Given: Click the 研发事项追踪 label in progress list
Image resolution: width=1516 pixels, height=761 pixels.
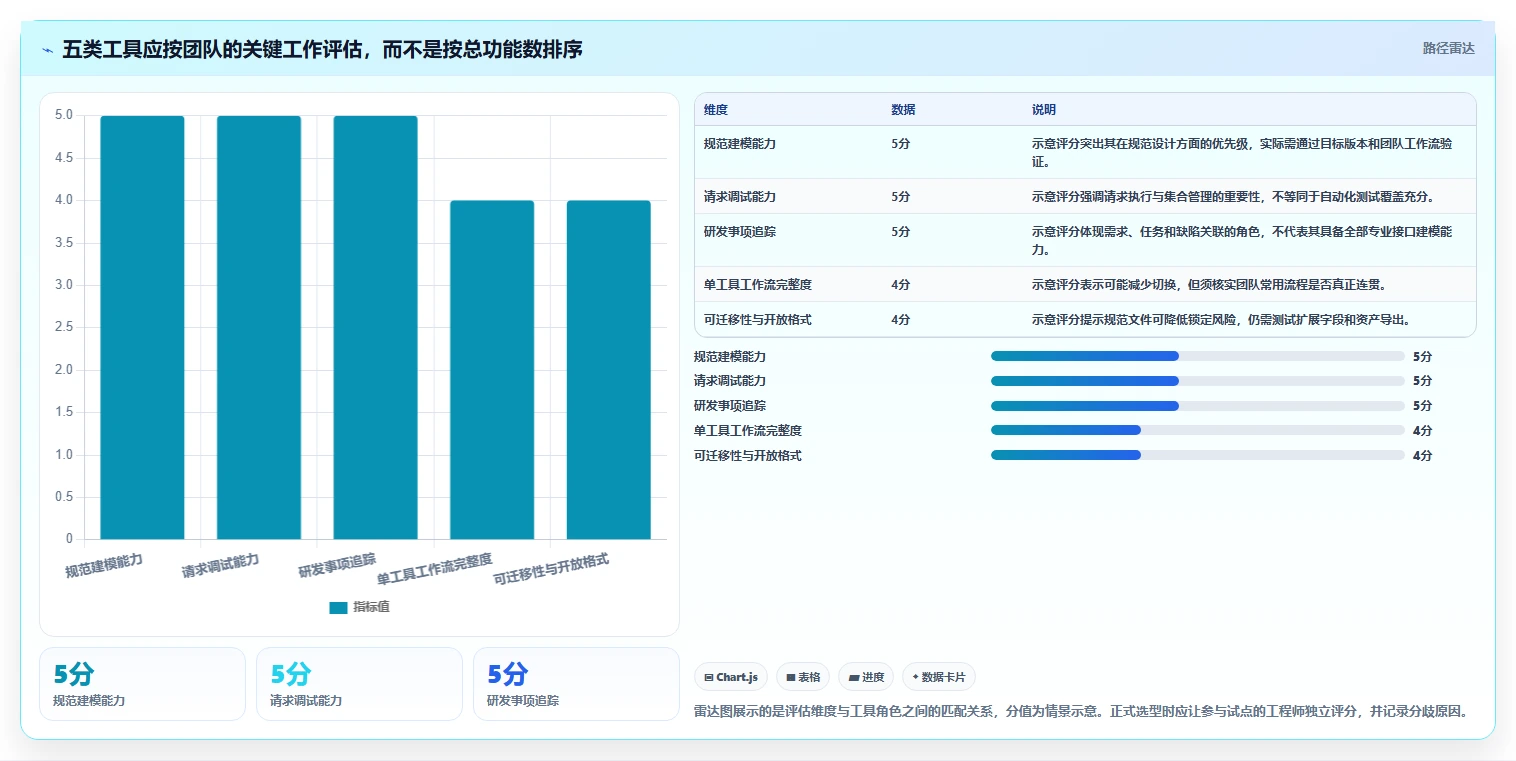Looking at the screenshot, I should [x=730, y=406].
